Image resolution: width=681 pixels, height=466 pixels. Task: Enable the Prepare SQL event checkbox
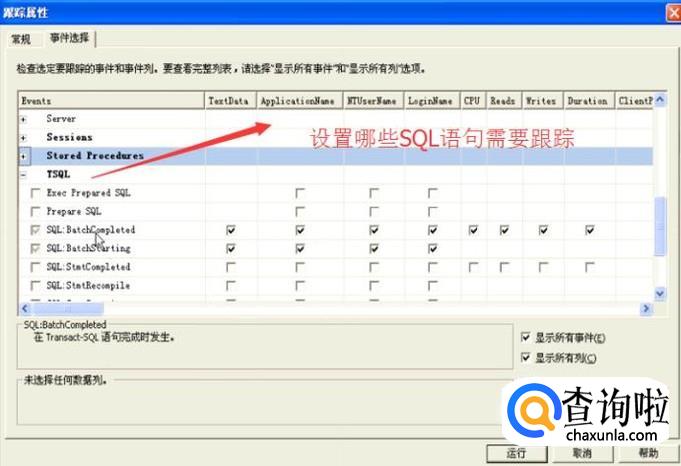[36, 212]
